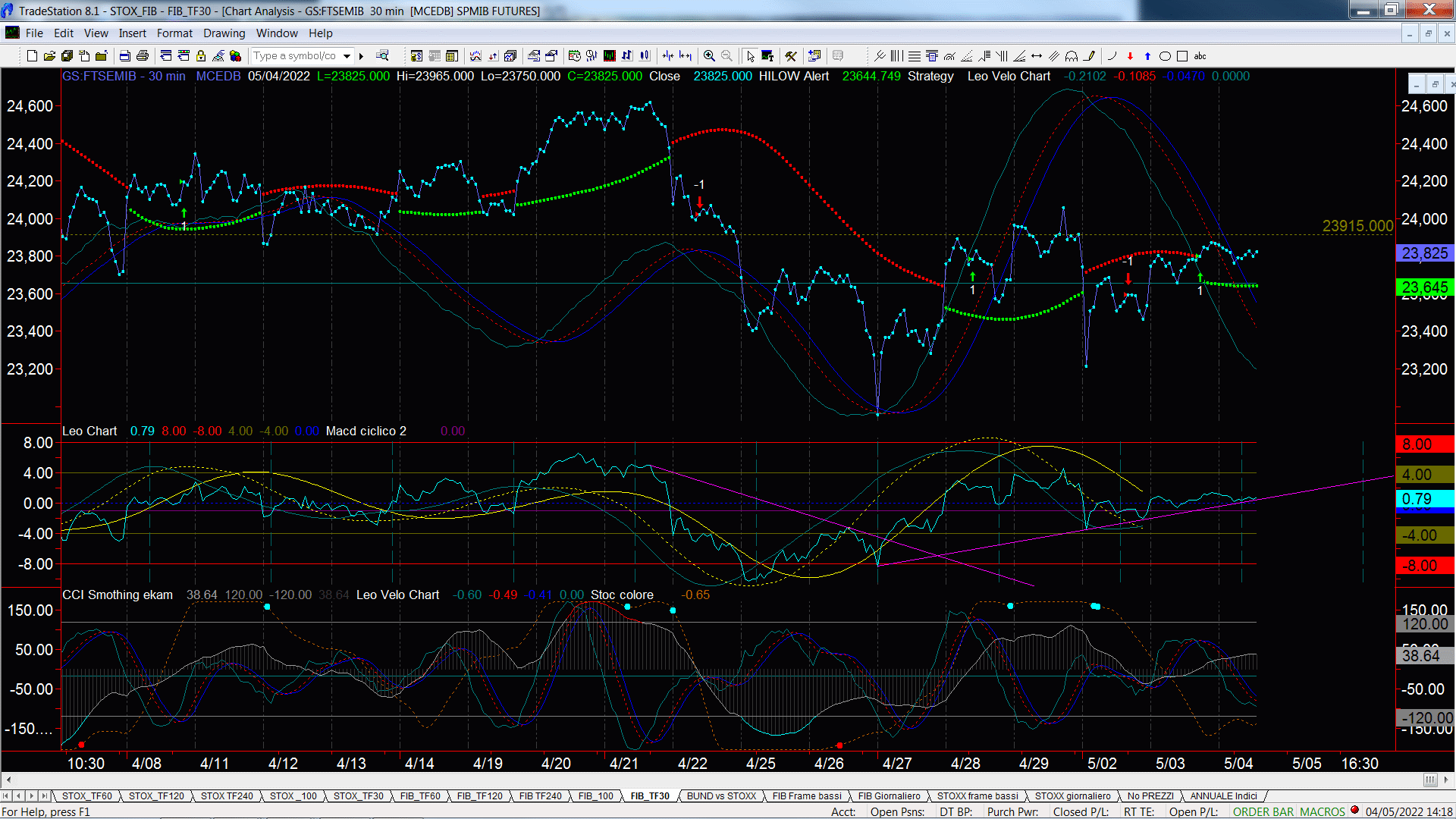1456x819 pixels.
Task: Switch to the STOX TF240 tab
Action: point(227,795)
